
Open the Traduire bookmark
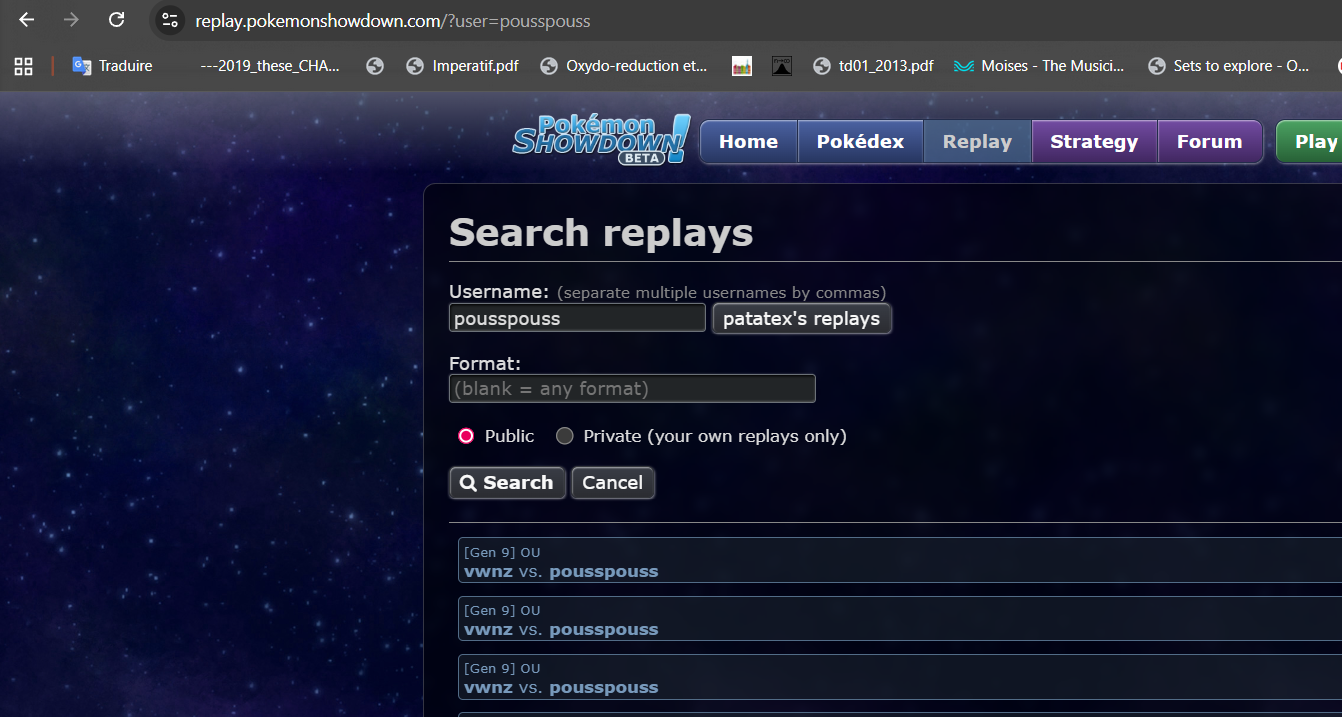click(x=112, y=66)
